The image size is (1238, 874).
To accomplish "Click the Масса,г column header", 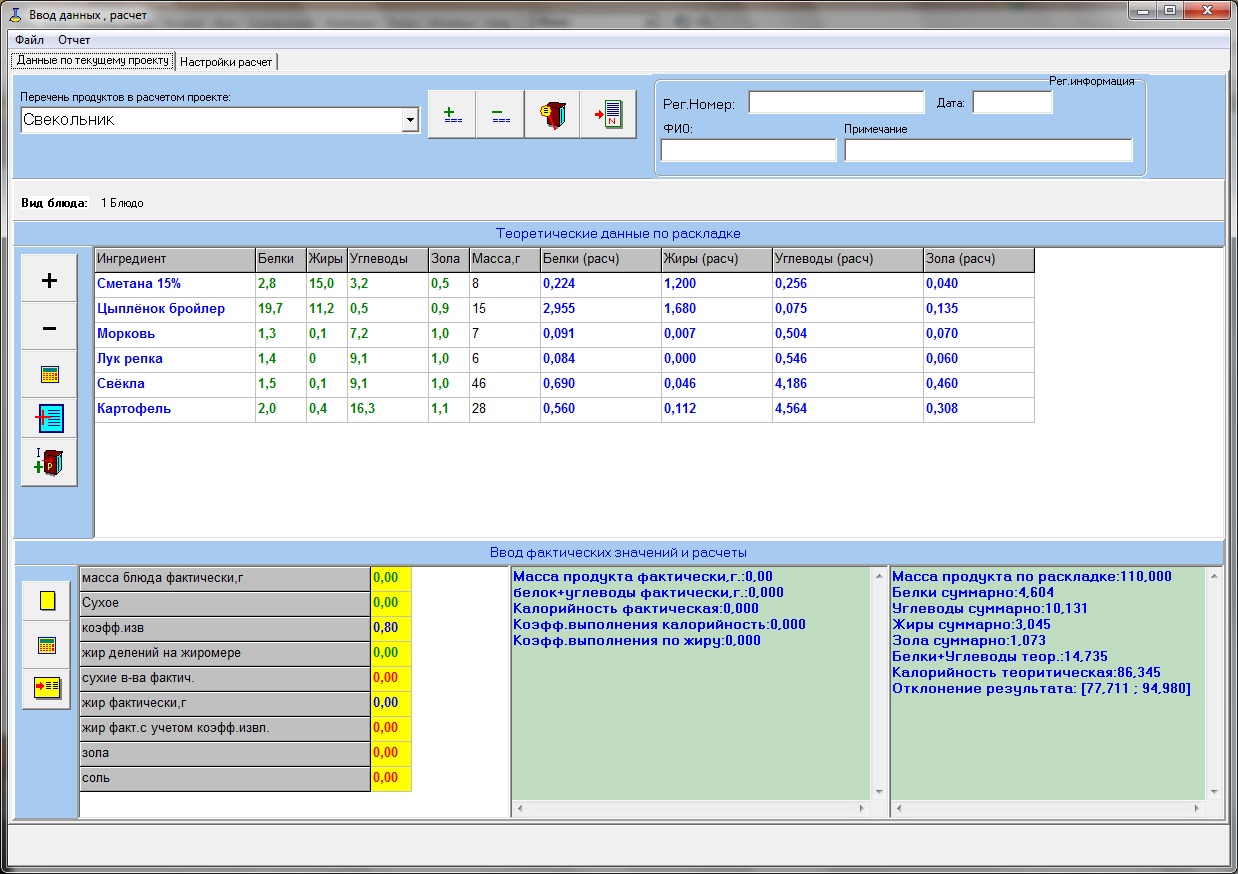I will tap(505, 259).
